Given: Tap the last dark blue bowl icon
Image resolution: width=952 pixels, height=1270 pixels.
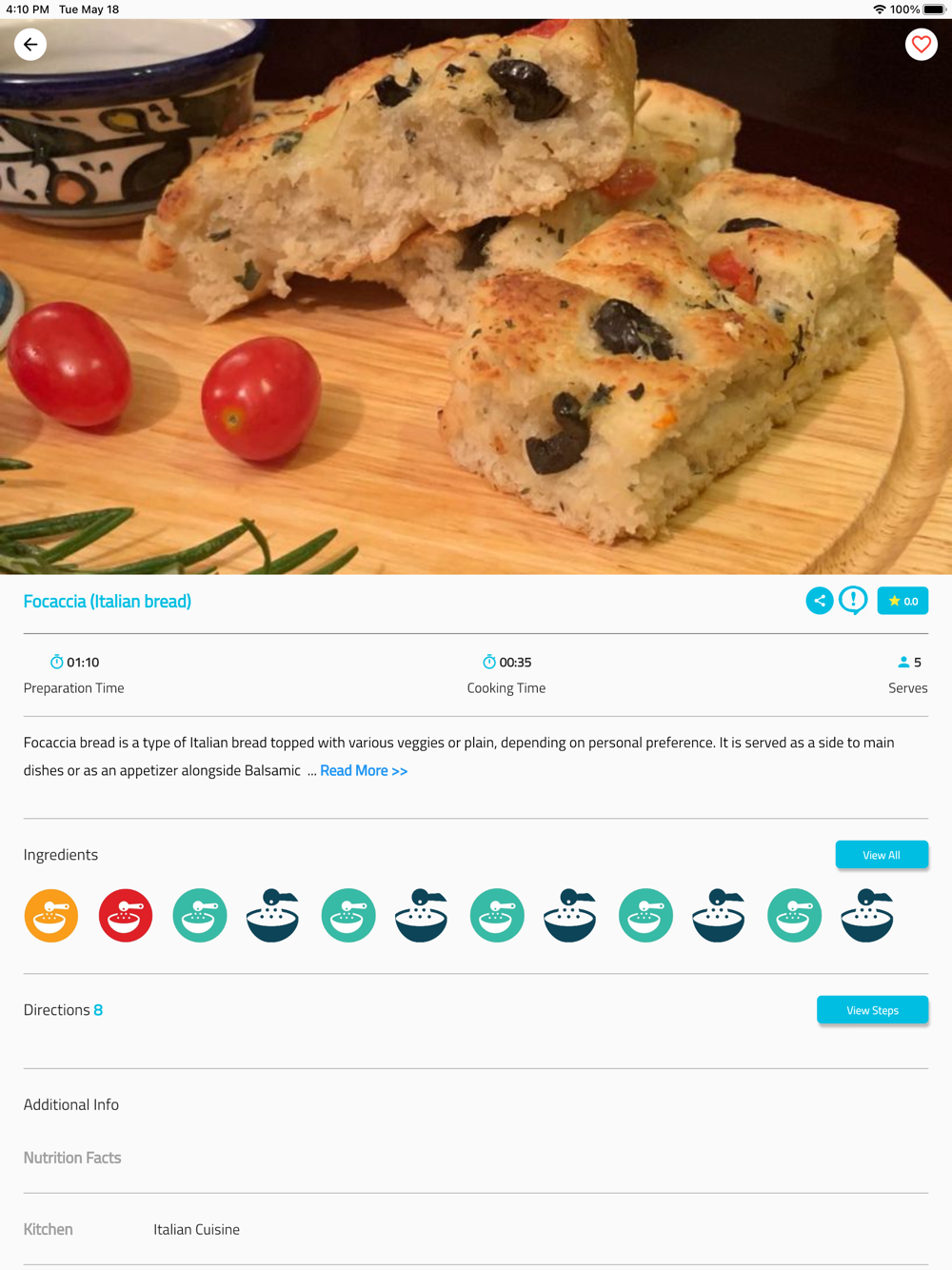Looking at the screenshot, I should pyautogui.click(x=867, y=916).
